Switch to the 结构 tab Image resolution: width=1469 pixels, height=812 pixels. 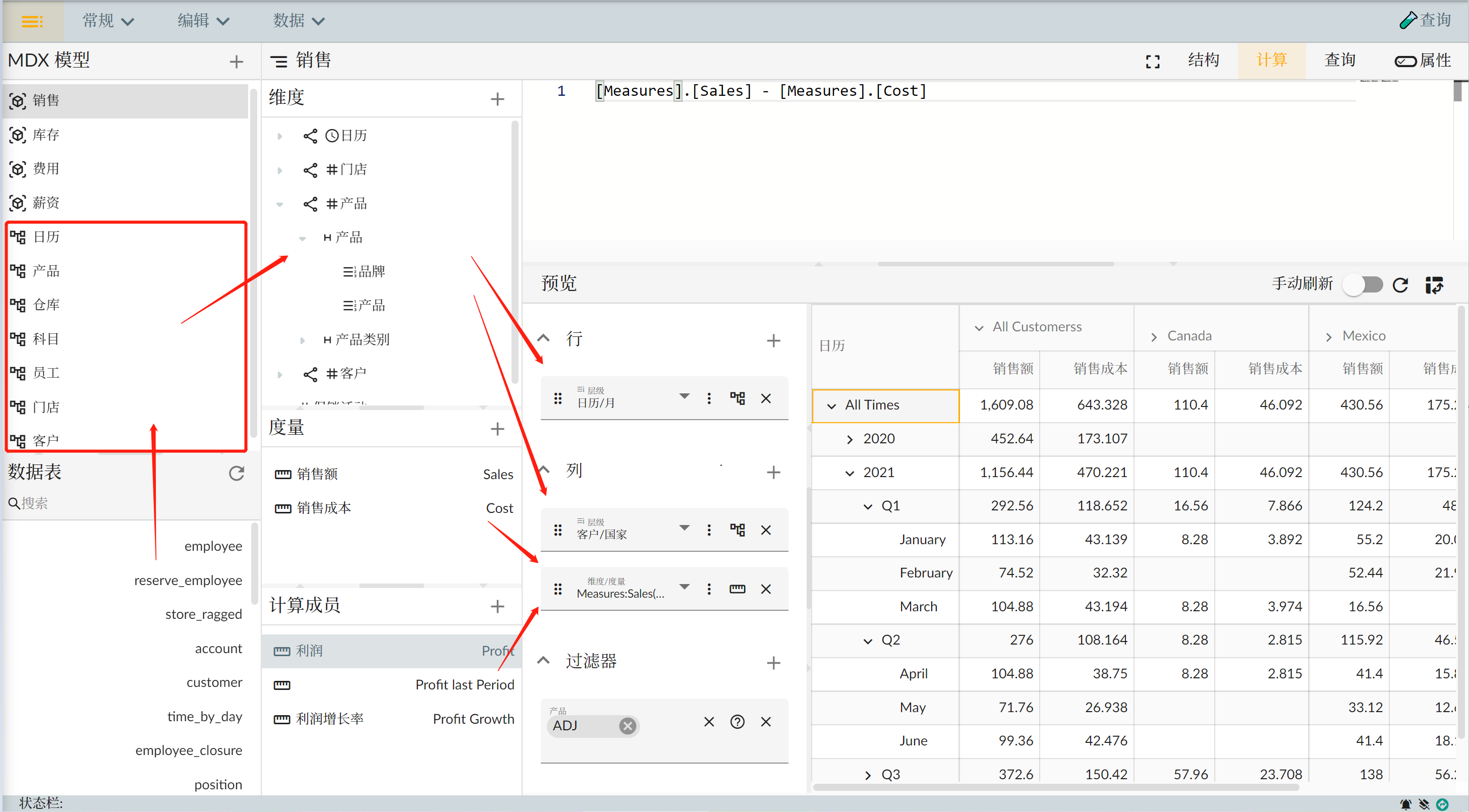(x=1203, y=61)
